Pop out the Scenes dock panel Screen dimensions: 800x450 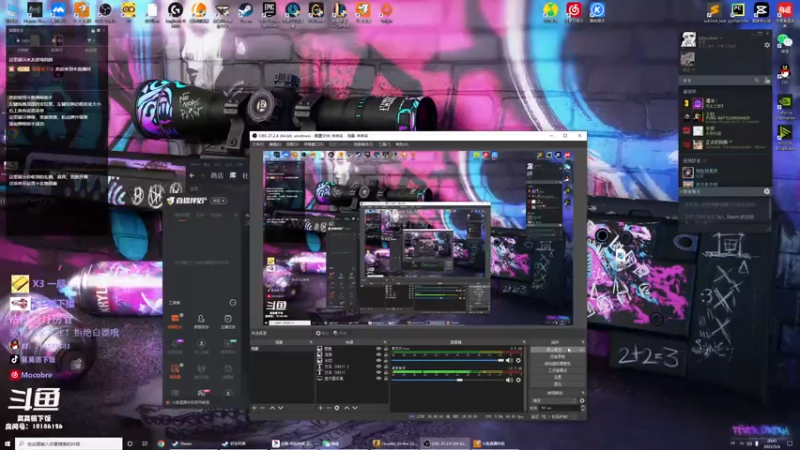(311, 342)
